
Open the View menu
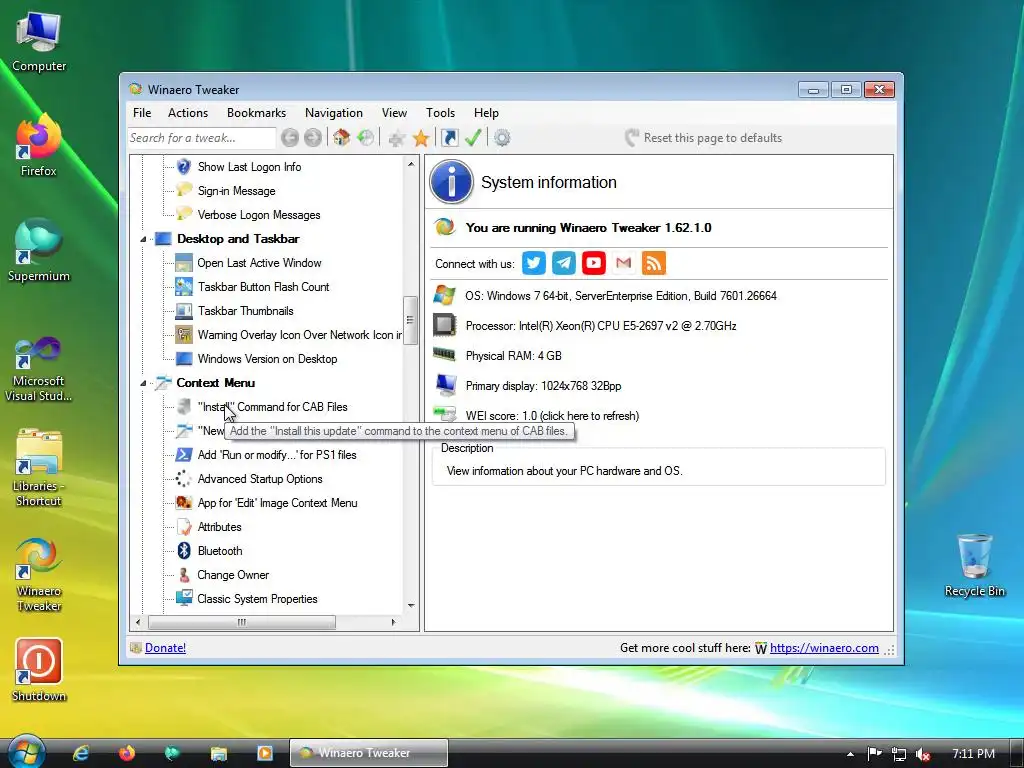[394, 113]
